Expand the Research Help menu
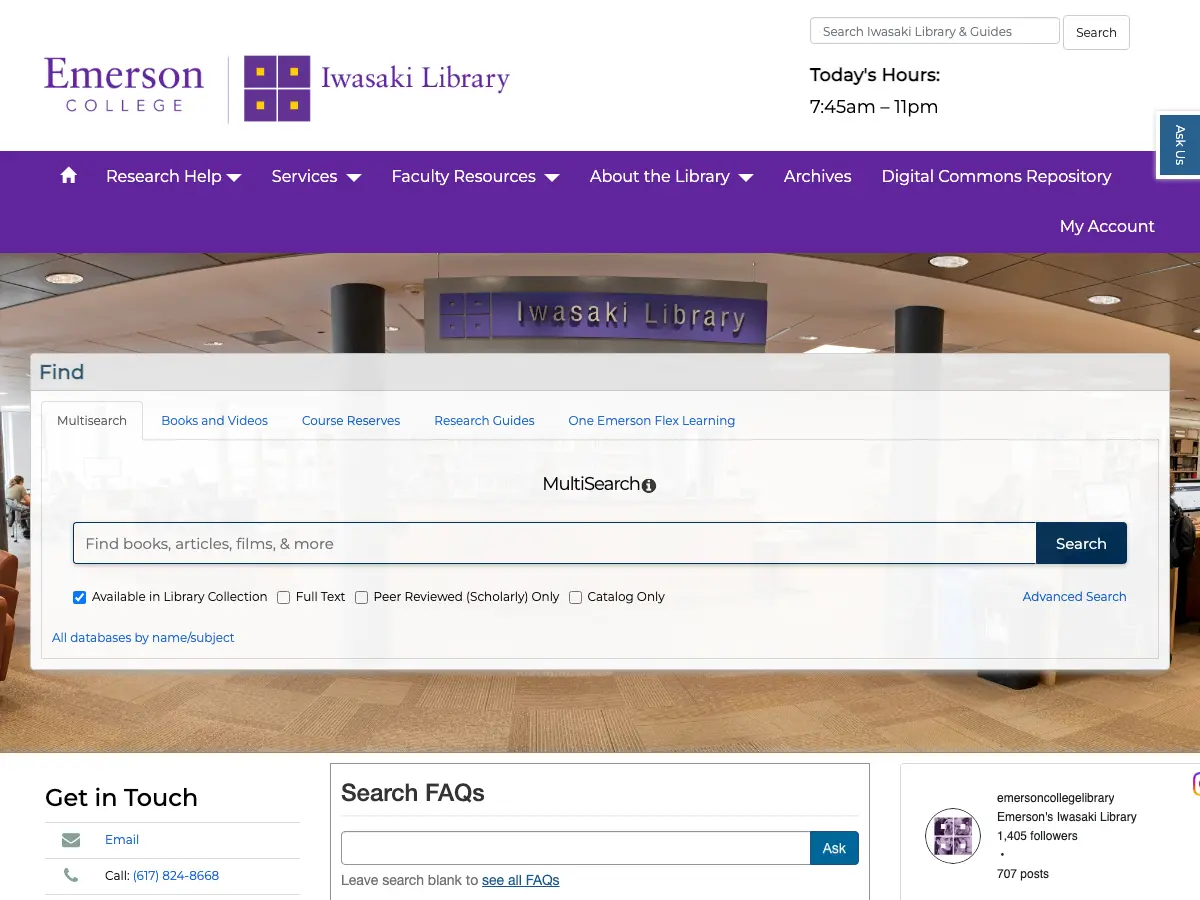1200x900 pixels. (174, 176)
